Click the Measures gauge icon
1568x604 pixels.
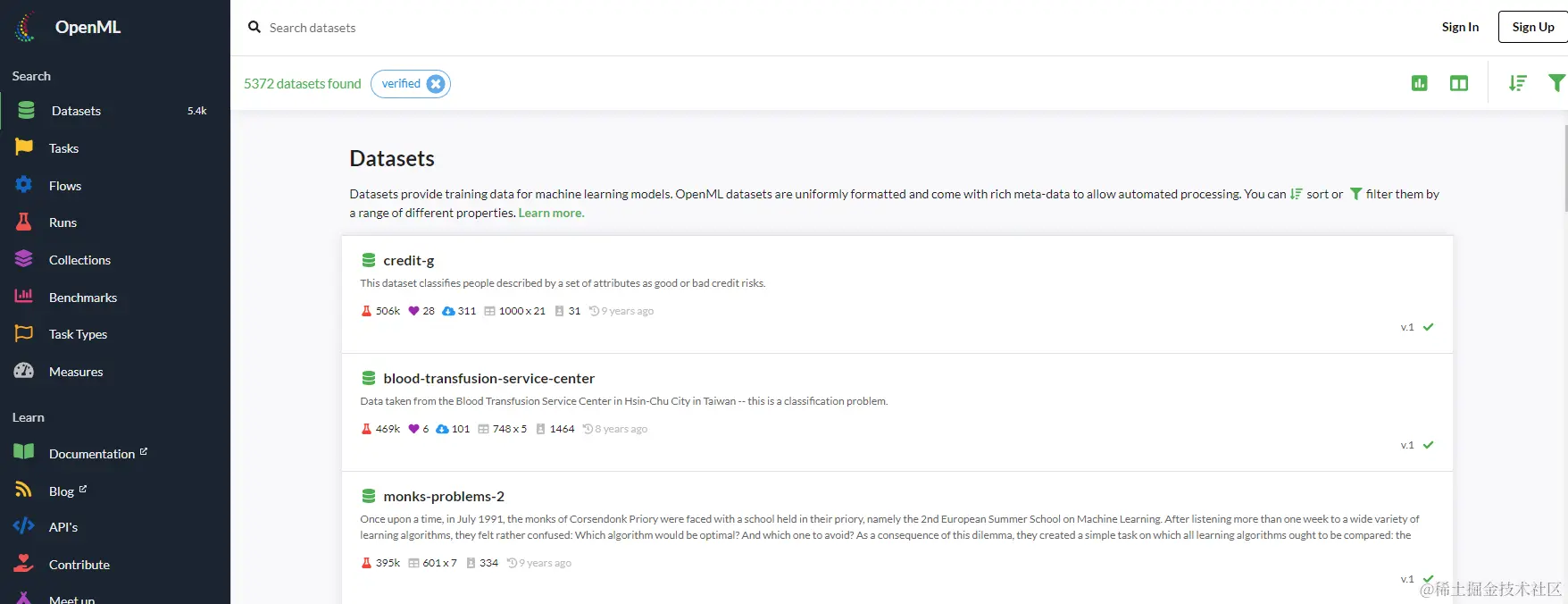(x=24, y=371)
